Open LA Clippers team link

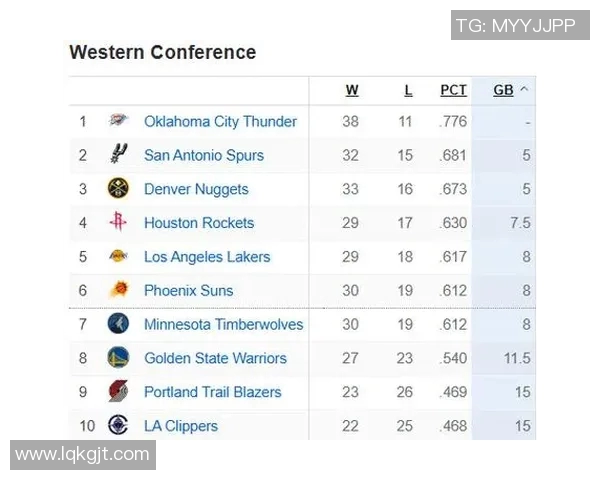point(181,426)
